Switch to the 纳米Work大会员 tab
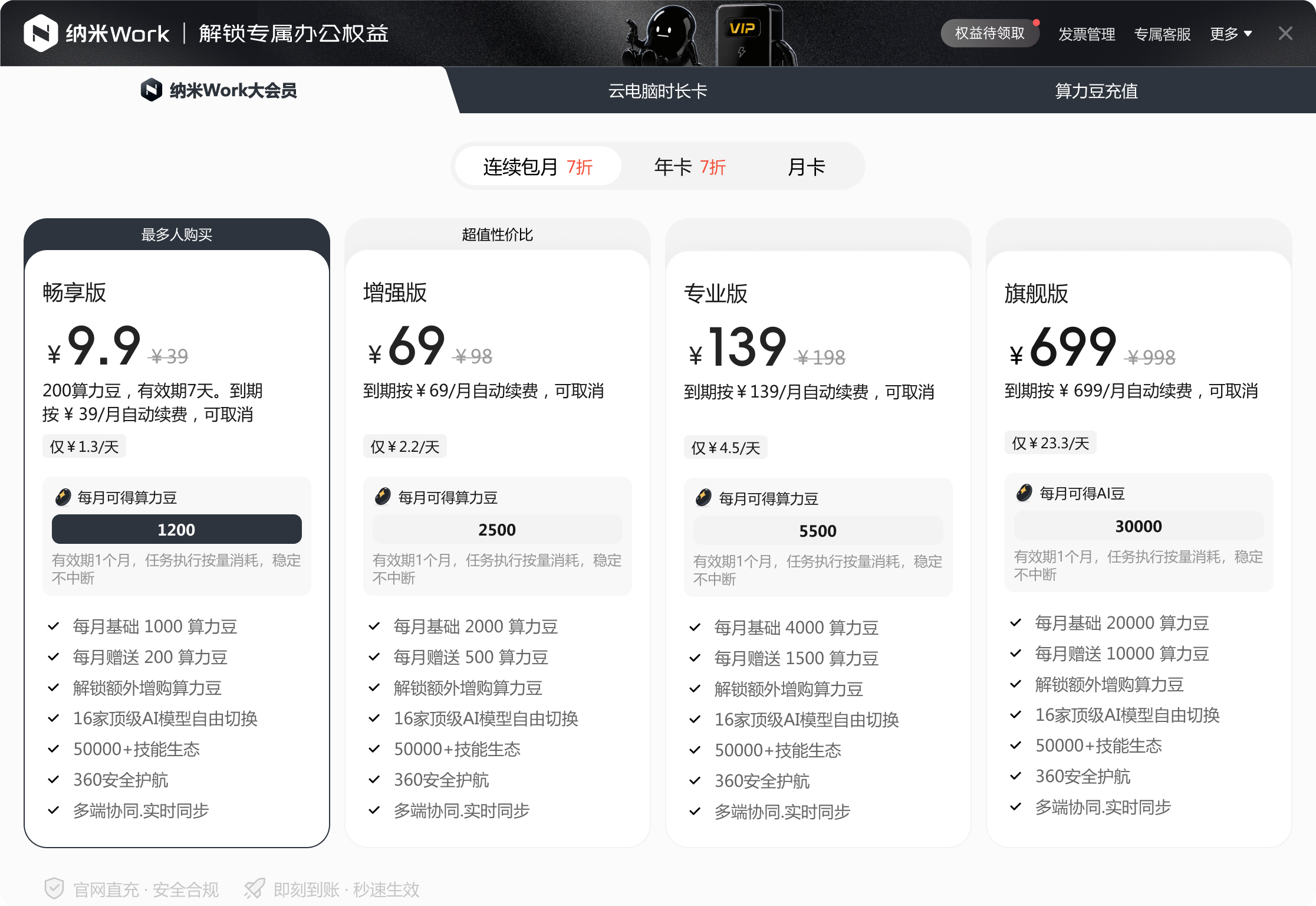The width and height of the screenshot is (1316, 906). (219, 90)
